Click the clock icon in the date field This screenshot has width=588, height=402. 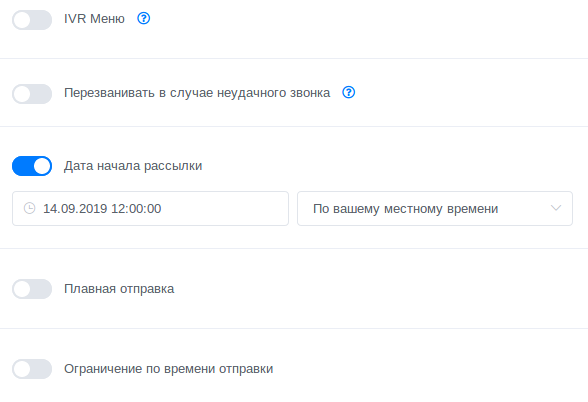pos(30,208)
